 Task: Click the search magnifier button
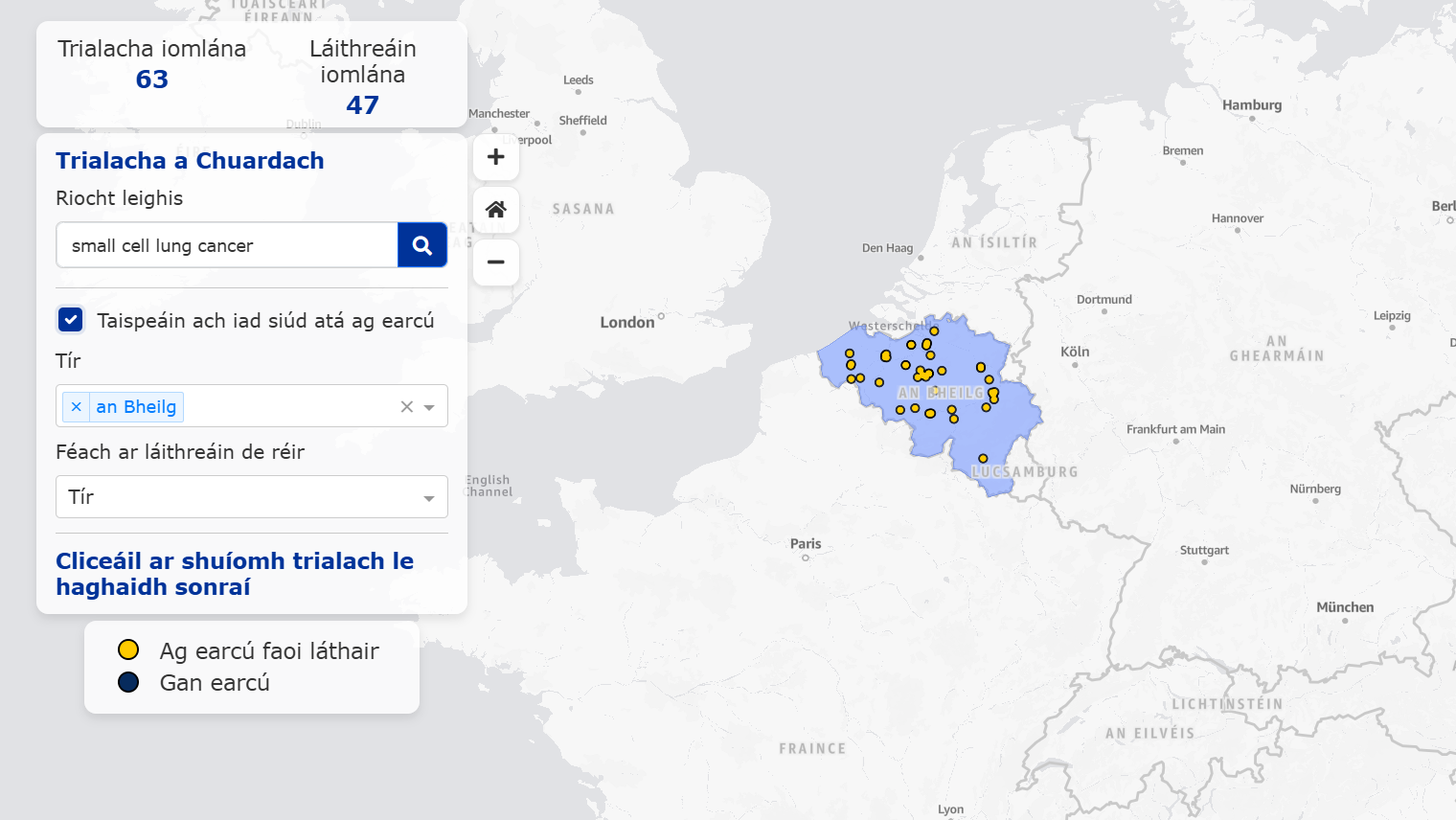coord(421,245)
